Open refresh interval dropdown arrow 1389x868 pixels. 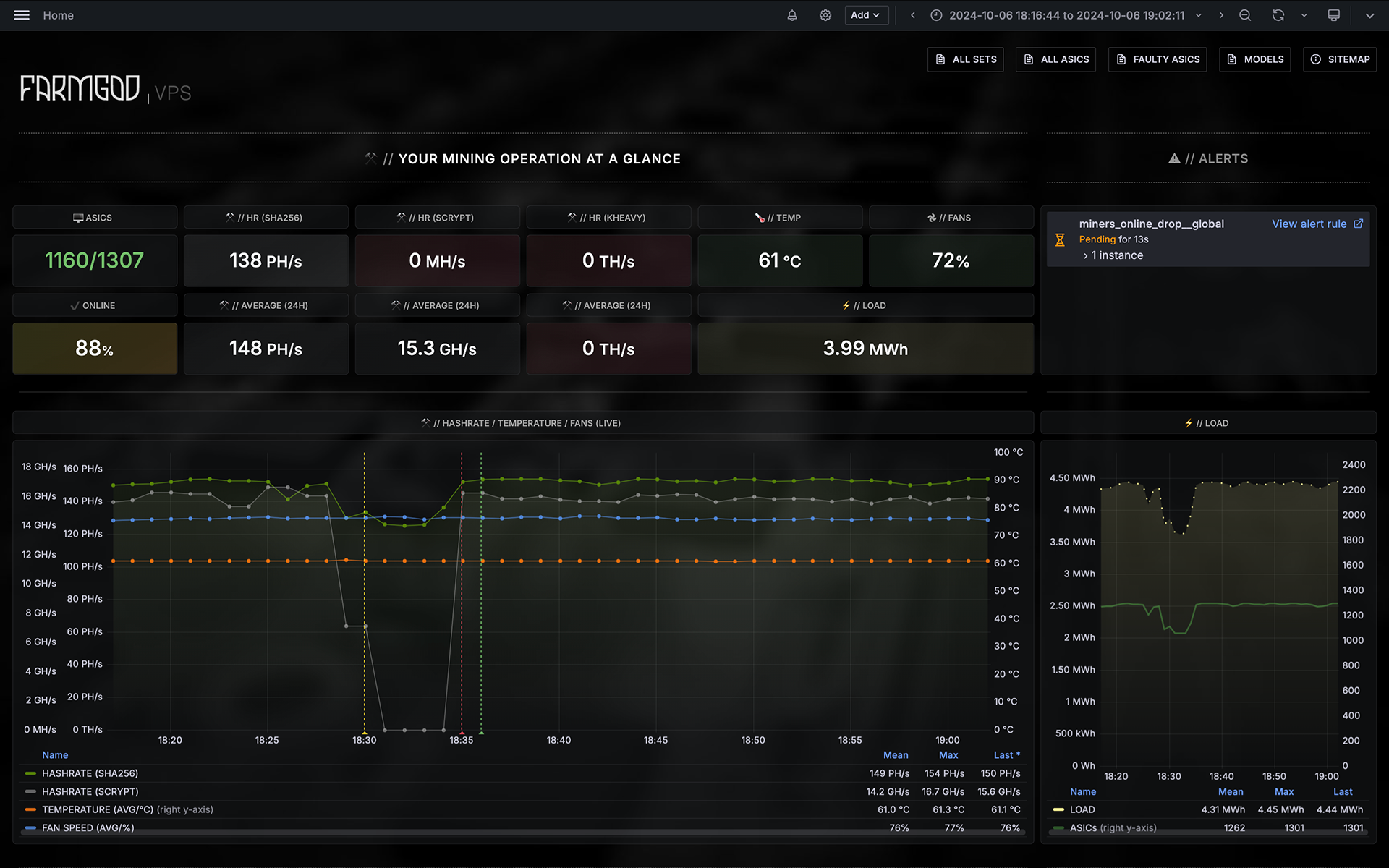click(x=1304, y=15)
